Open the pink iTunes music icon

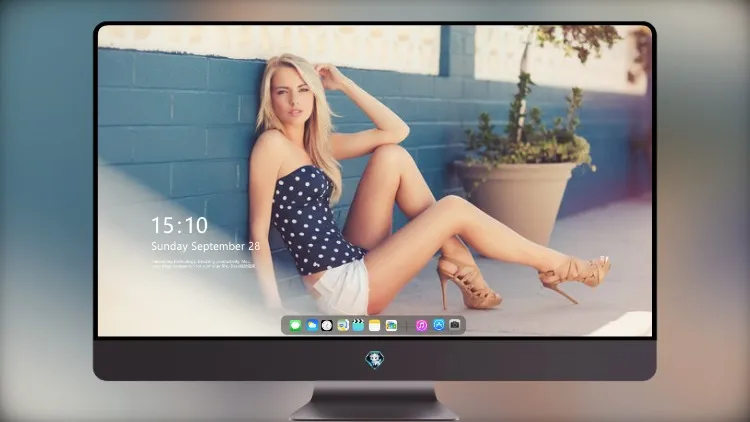pyautogui.click(x=421, y=325)
